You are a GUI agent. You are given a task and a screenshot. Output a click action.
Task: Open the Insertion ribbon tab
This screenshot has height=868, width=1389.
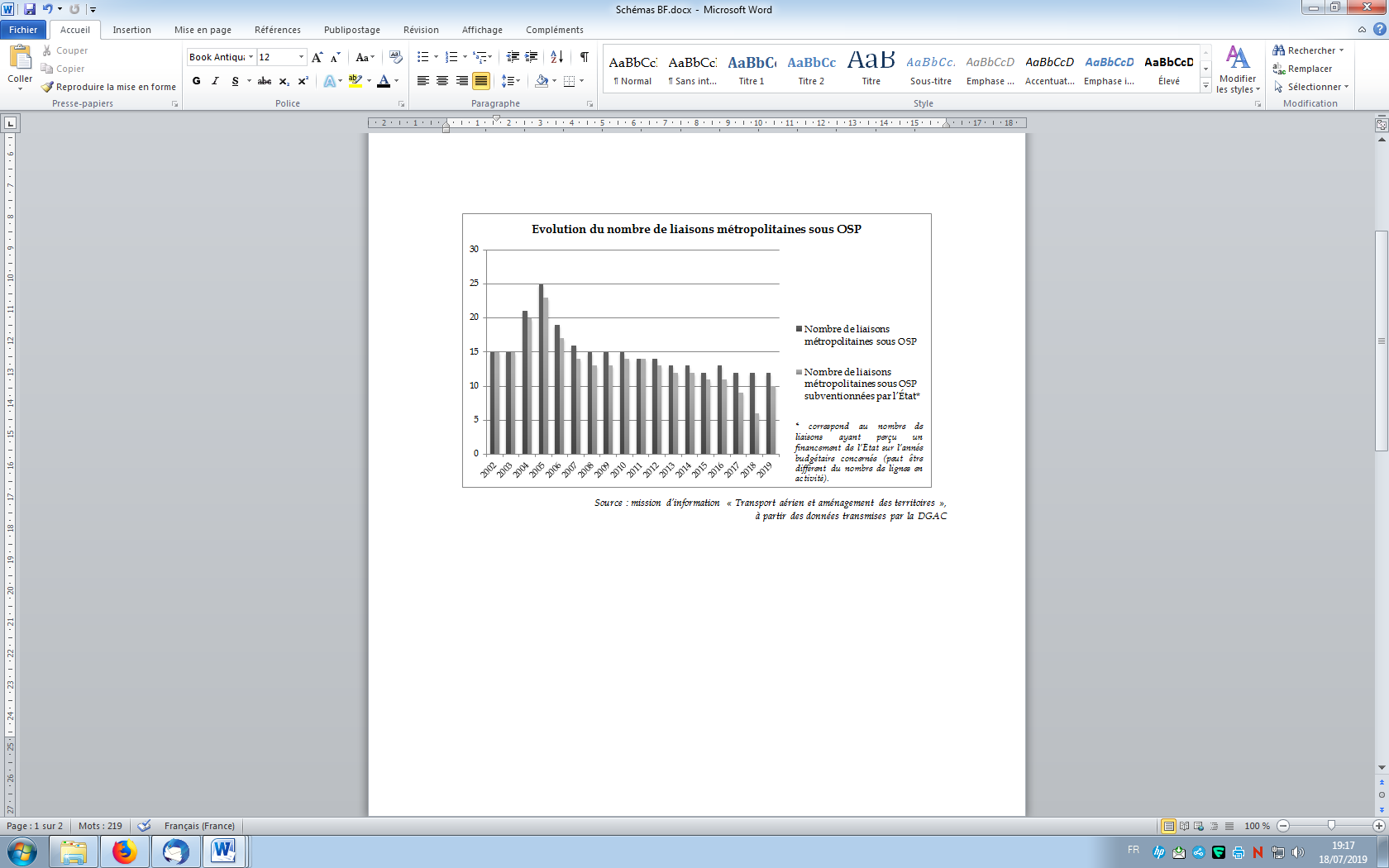pos(131,30)
